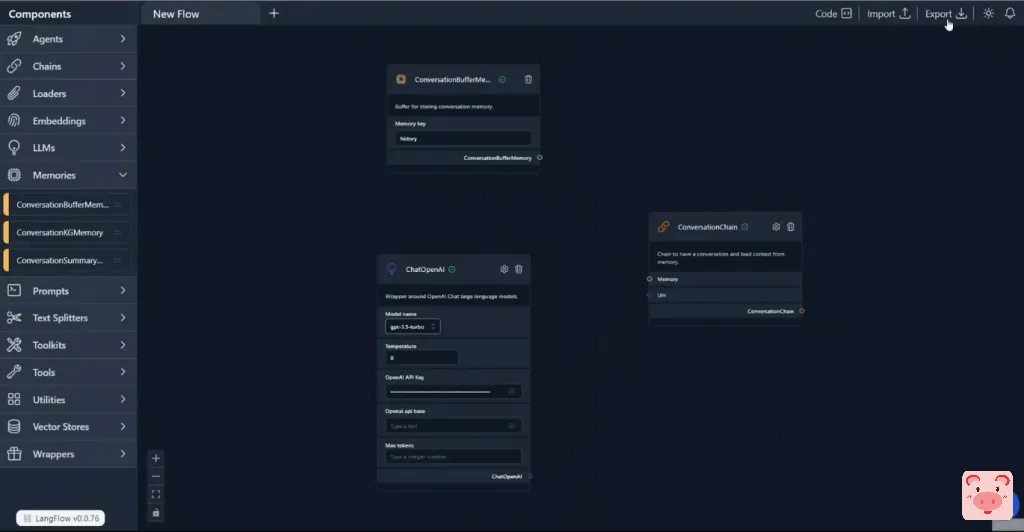Add a new flow tab with plus
Image resolution: width=1024 pixels, height=532 pixels.
[x=274, y=13]
